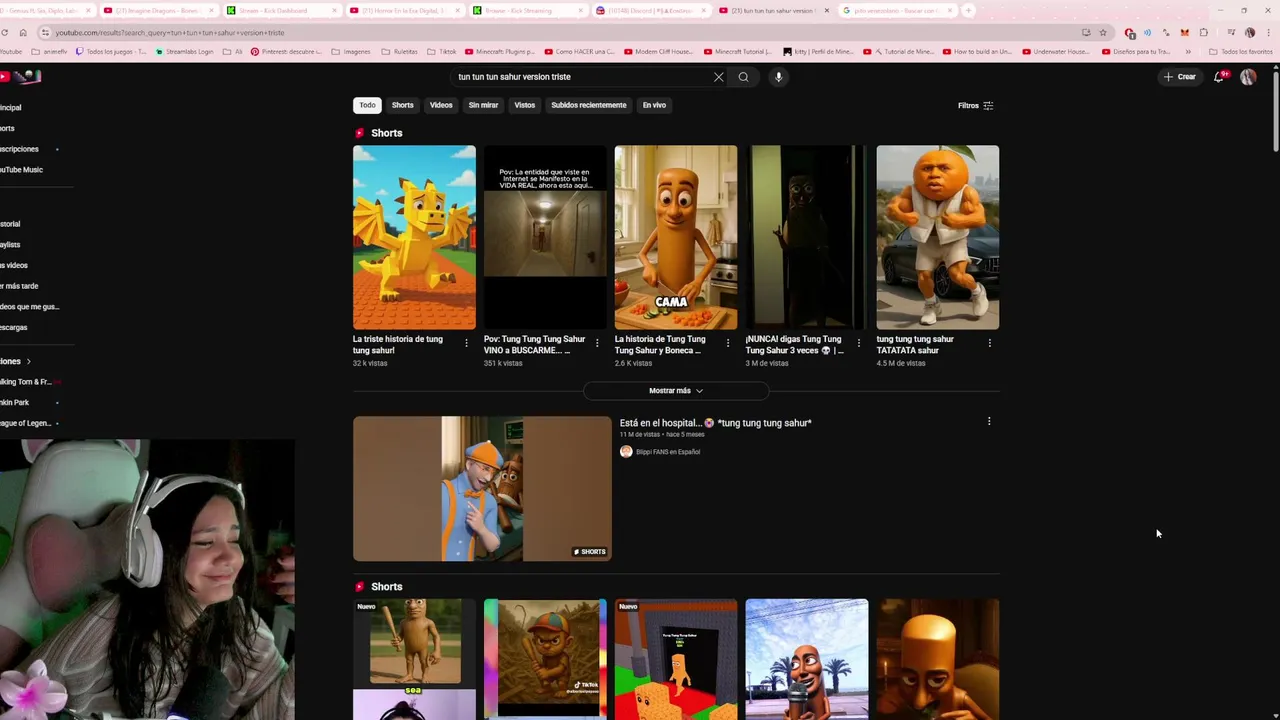Select the Sin mirar filter chip
The image size is (1280, 720).
click(x=483, y=105)
